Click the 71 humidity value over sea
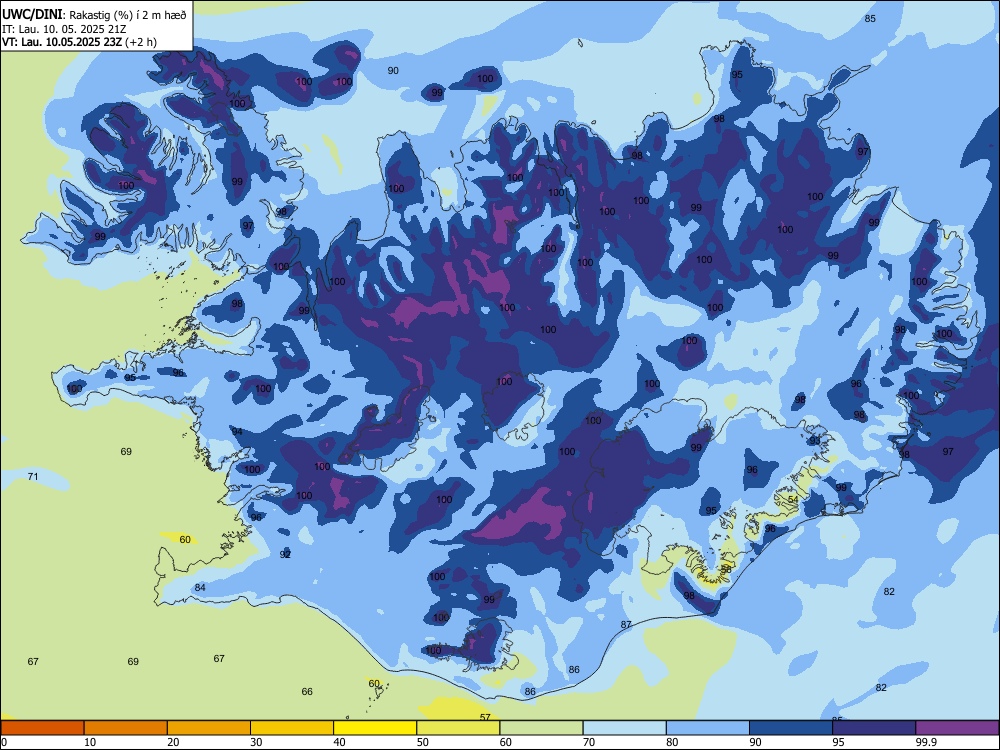The width and height of the screenshot is (1000, 750). coord(33,476)
